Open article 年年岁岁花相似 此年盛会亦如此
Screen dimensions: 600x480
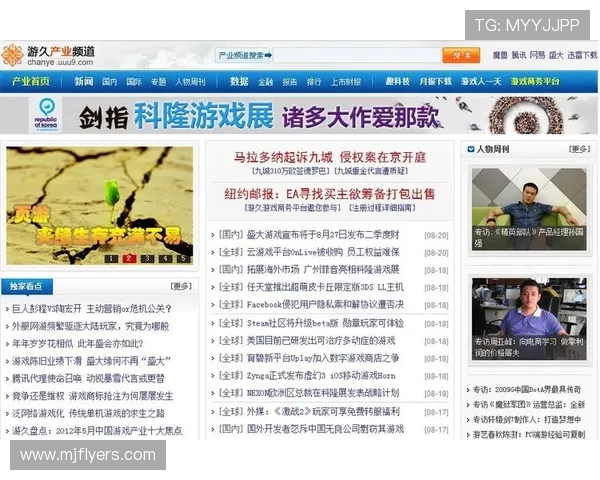click(78, 344)
